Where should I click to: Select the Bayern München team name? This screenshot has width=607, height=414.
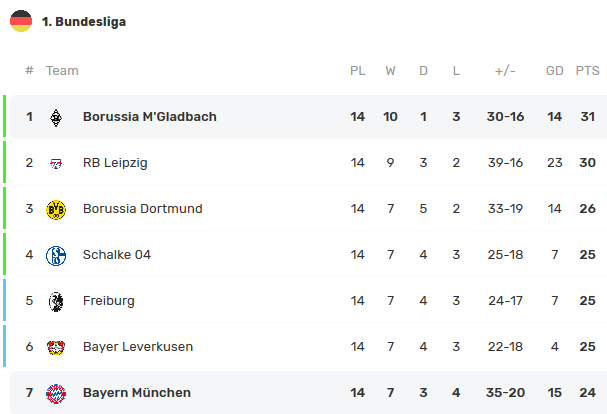[137, 392]
